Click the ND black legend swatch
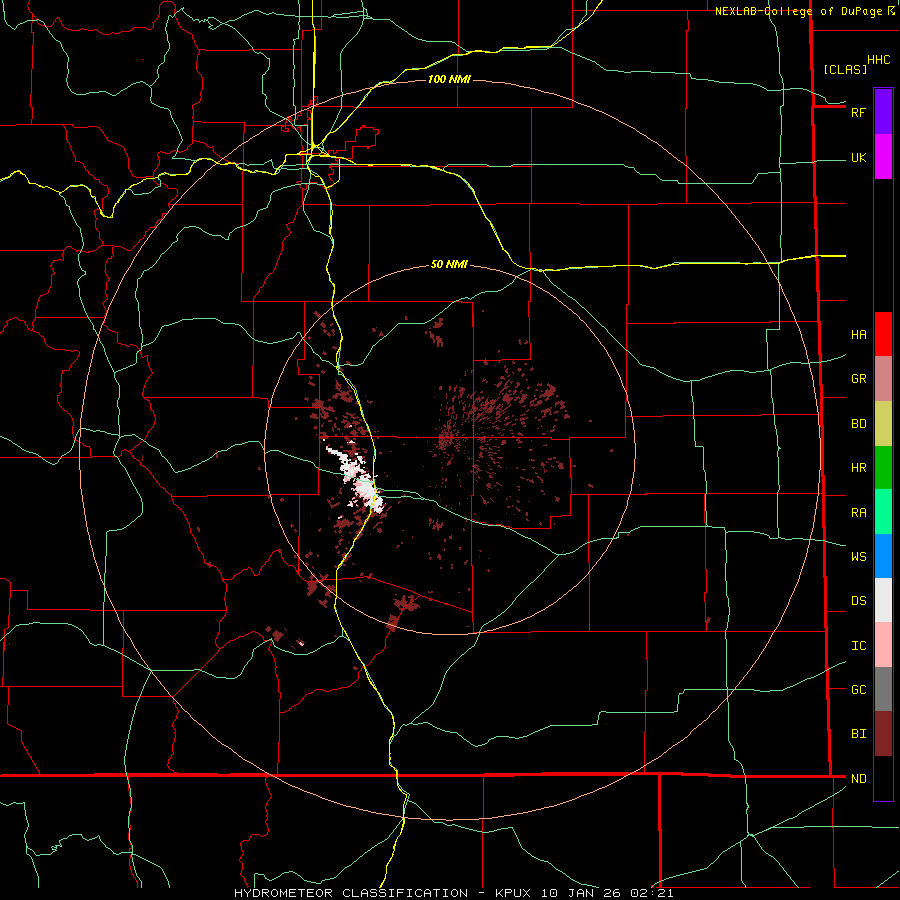 [x=883, y=778]
